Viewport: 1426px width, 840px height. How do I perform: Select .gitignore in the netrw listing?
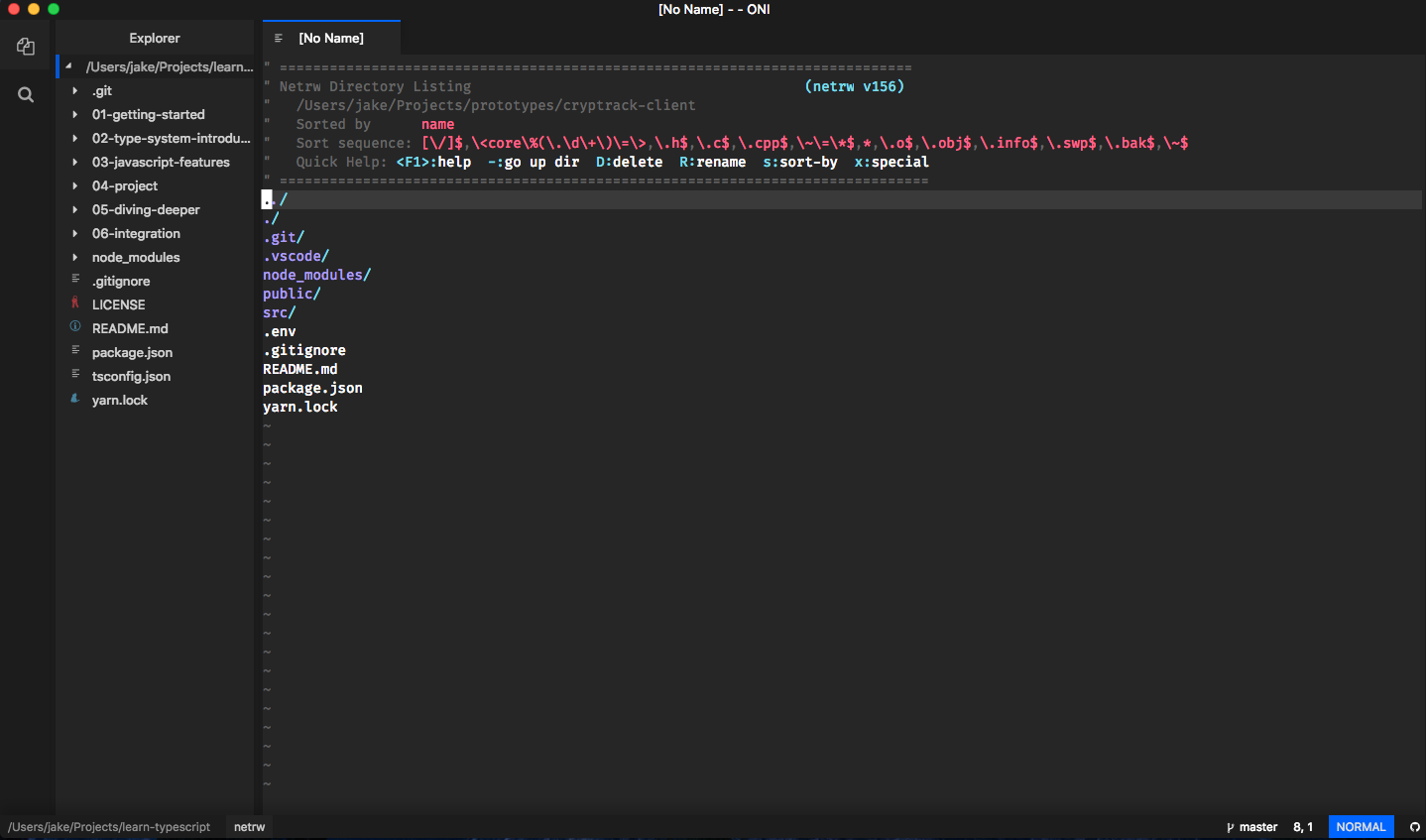[304, 350]
